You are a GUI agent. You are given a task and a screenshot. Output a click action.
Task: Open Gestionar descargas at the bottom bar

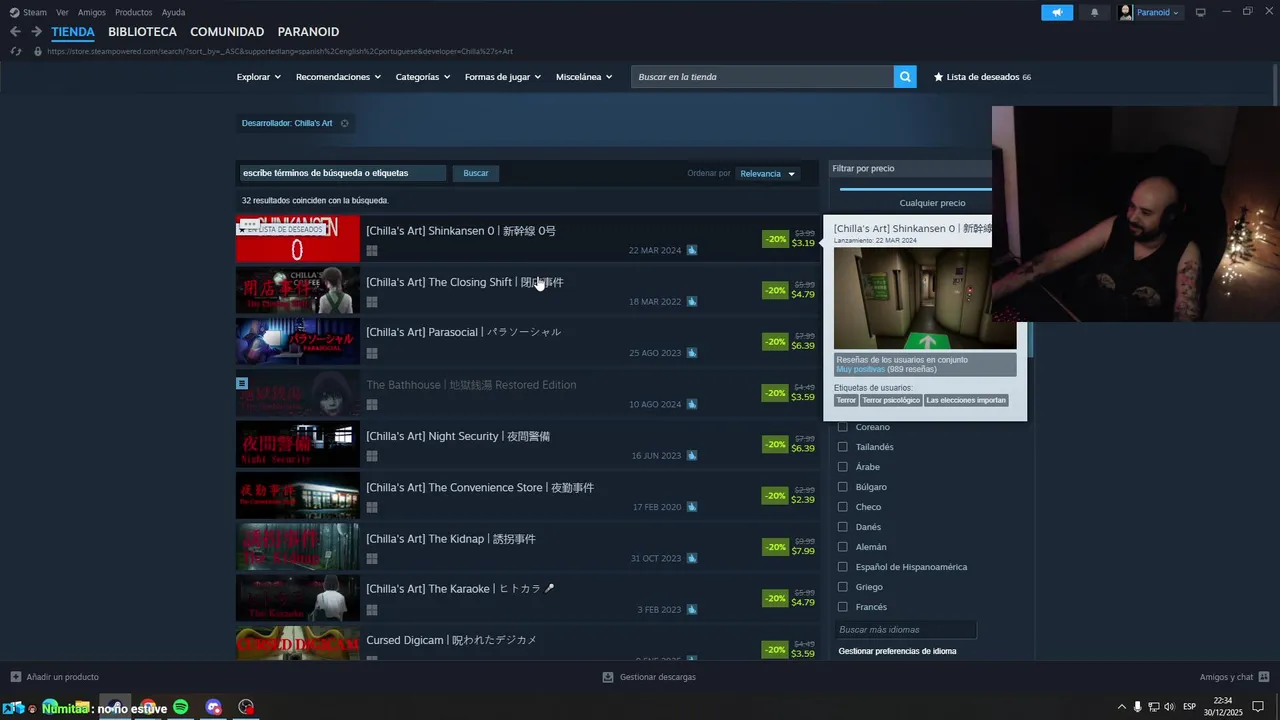coord(649,677)
